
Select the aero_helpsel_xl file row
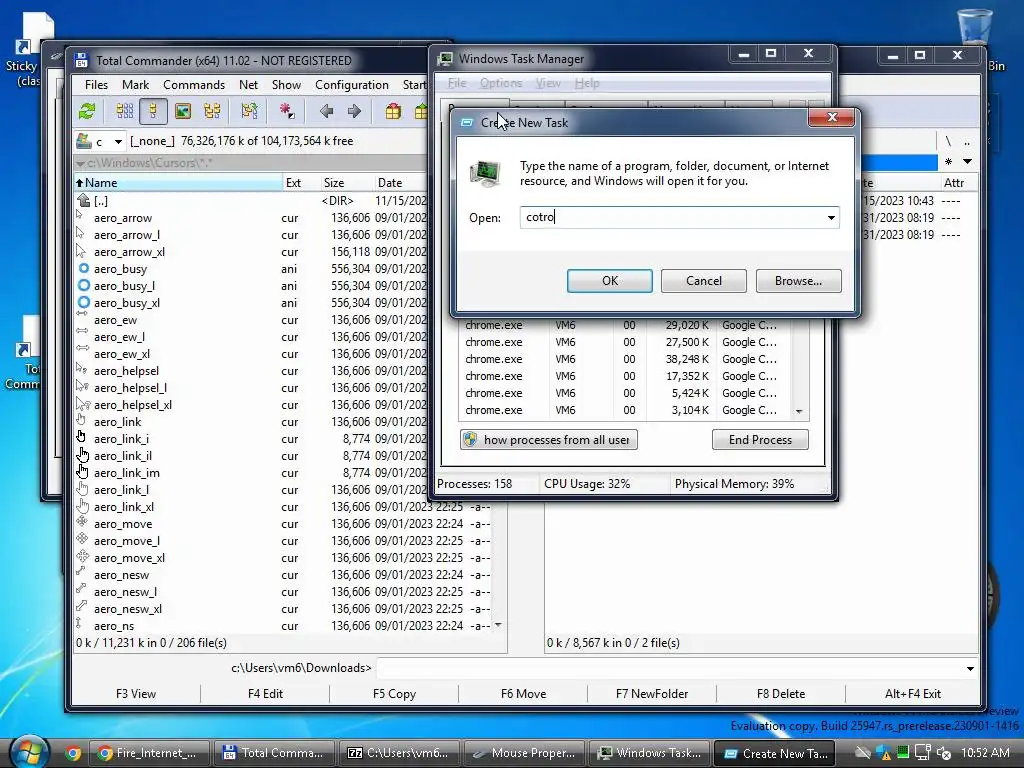pyautogui.click(x=251, y=405)
